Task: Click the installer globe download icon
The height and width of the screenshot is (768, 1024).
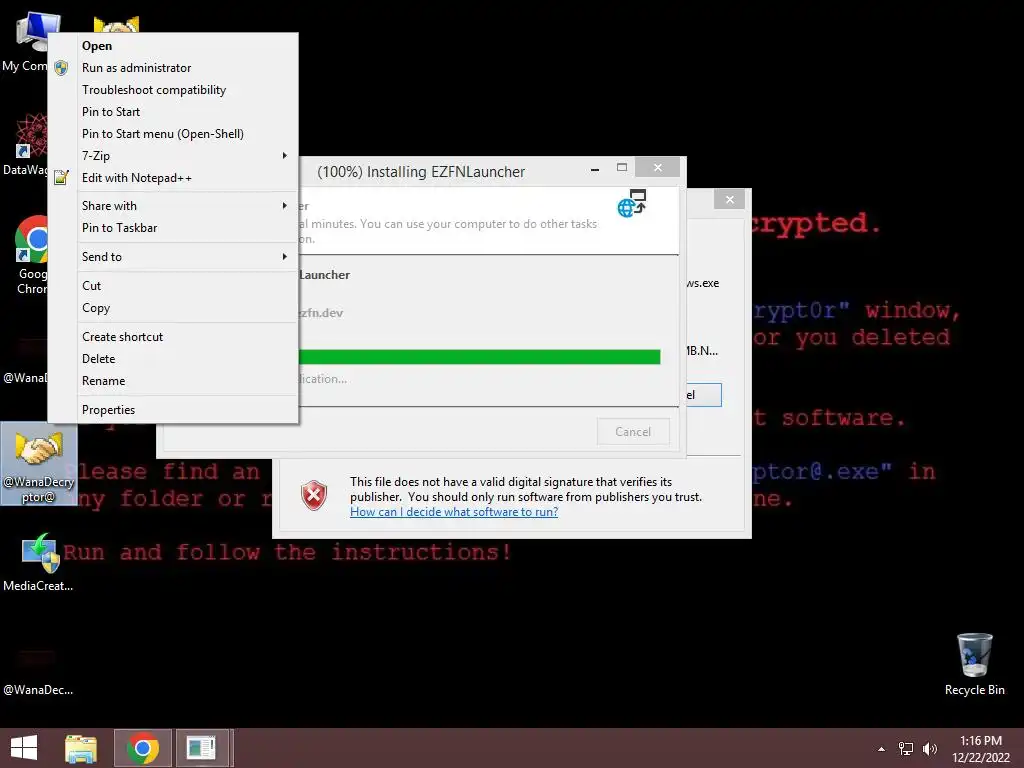Action: (x=632, y=204)
